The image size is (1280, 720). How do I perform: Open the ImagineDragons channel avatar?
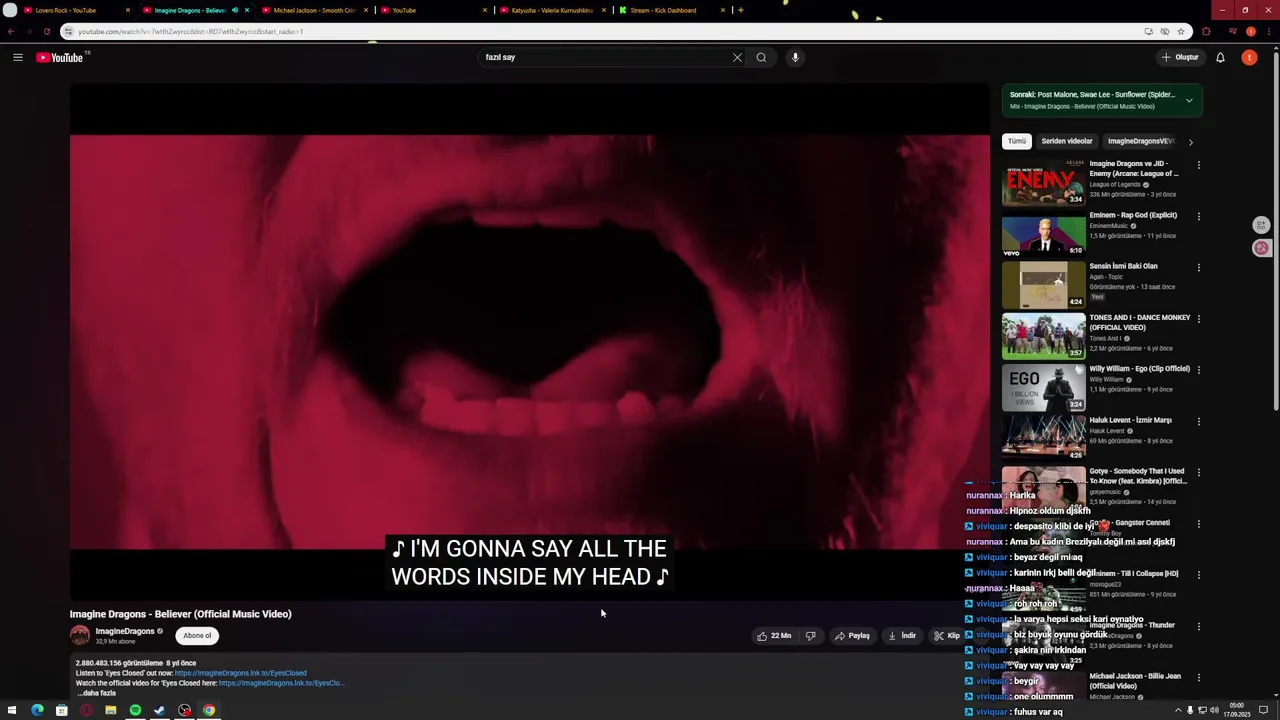(80, 635)
